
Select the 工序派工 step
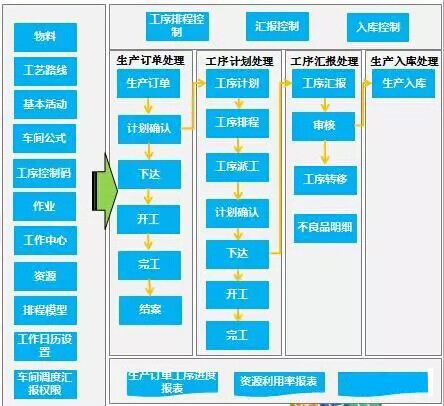237,167
